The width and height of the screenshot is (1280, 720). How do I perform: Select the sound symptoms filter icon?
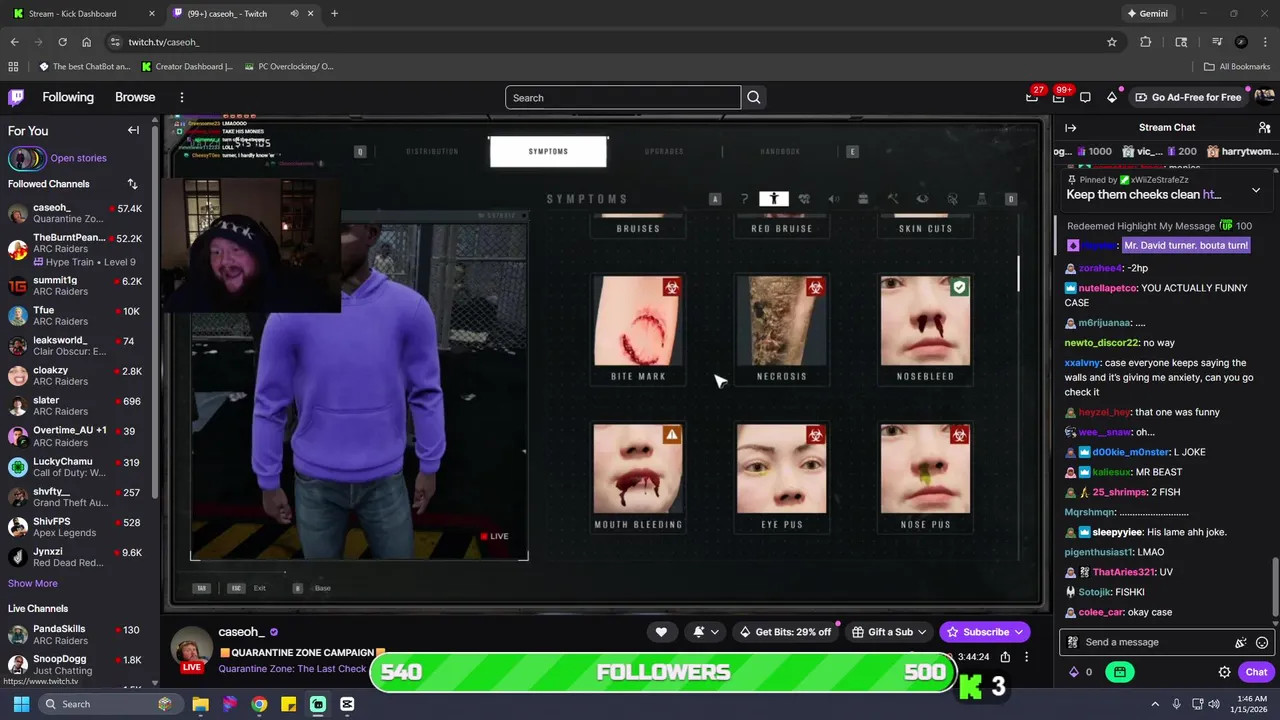833,199
